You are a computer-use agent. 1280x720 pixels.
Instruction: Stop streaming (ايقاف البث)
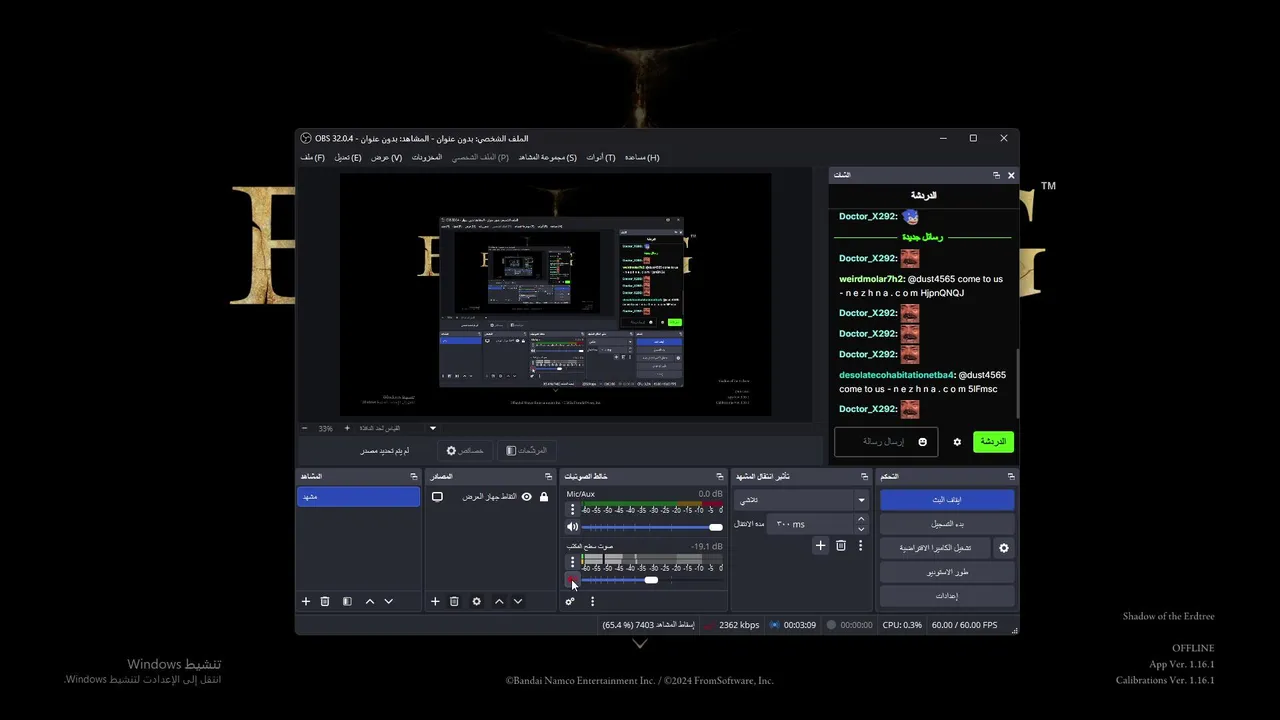(947, 499)
